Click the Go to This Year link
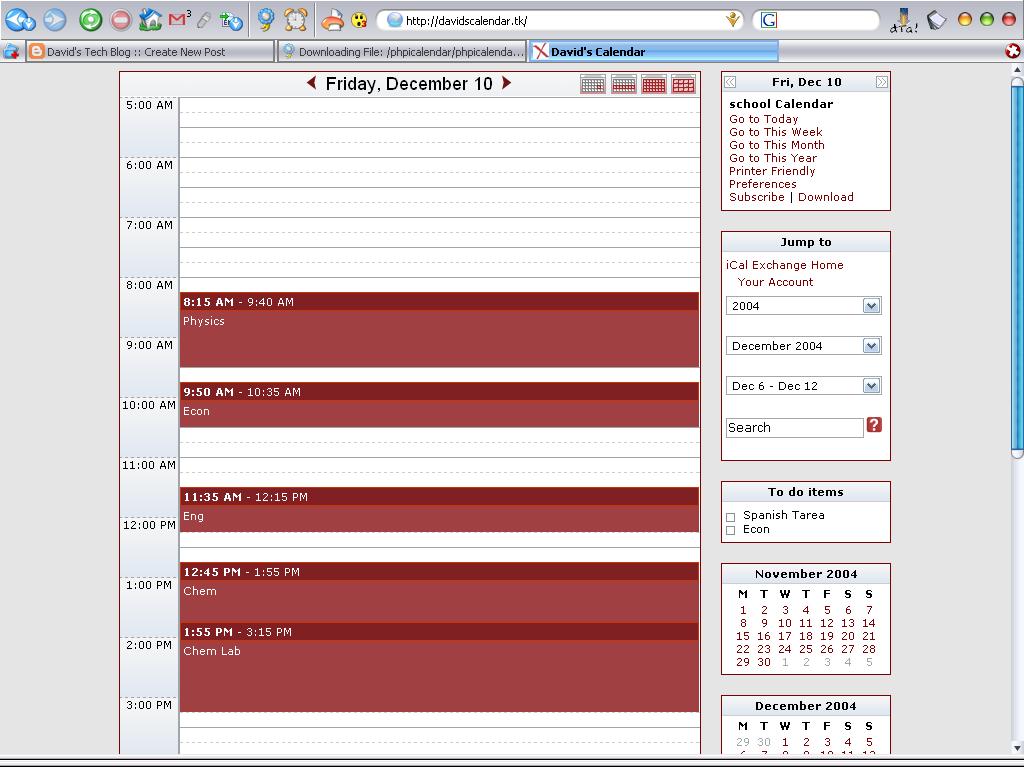The height and width of the screenshot is (768, 1024). tap(773, 158)
